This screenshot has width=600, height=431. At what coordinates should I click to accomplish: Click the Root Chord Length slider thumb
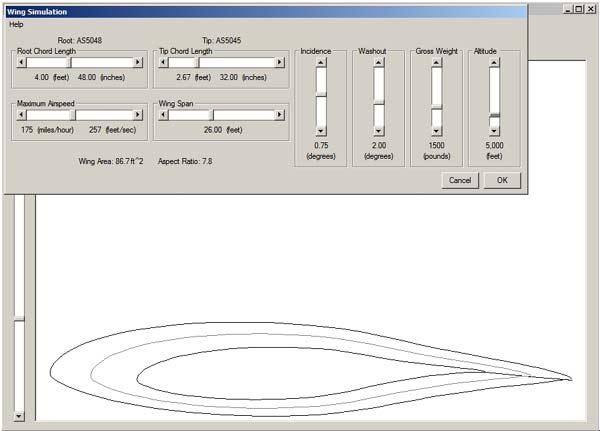tap(70, 62)
